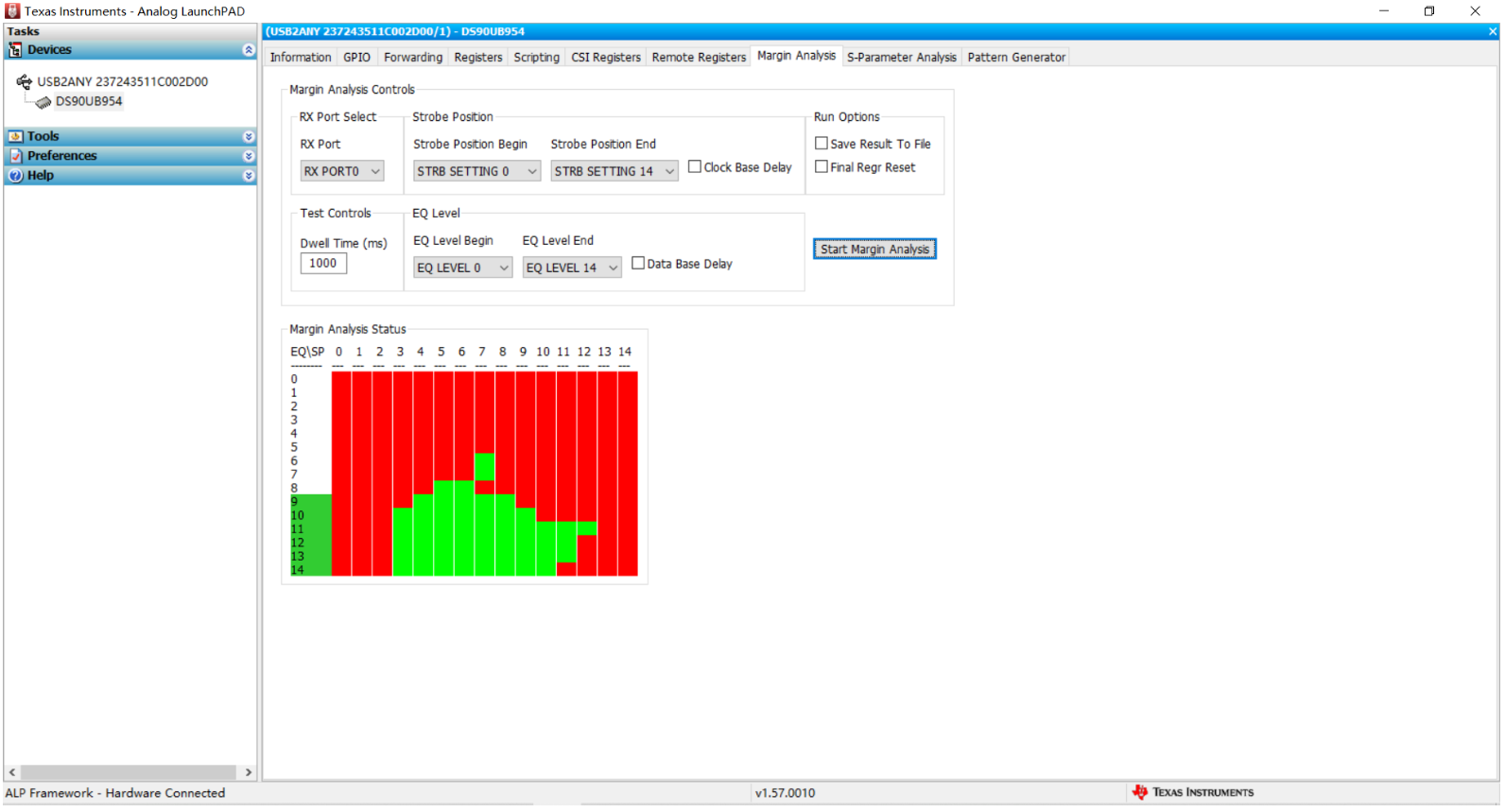Open the EQ Level End dropdown
1505x812 pixels.
(572, 268)
